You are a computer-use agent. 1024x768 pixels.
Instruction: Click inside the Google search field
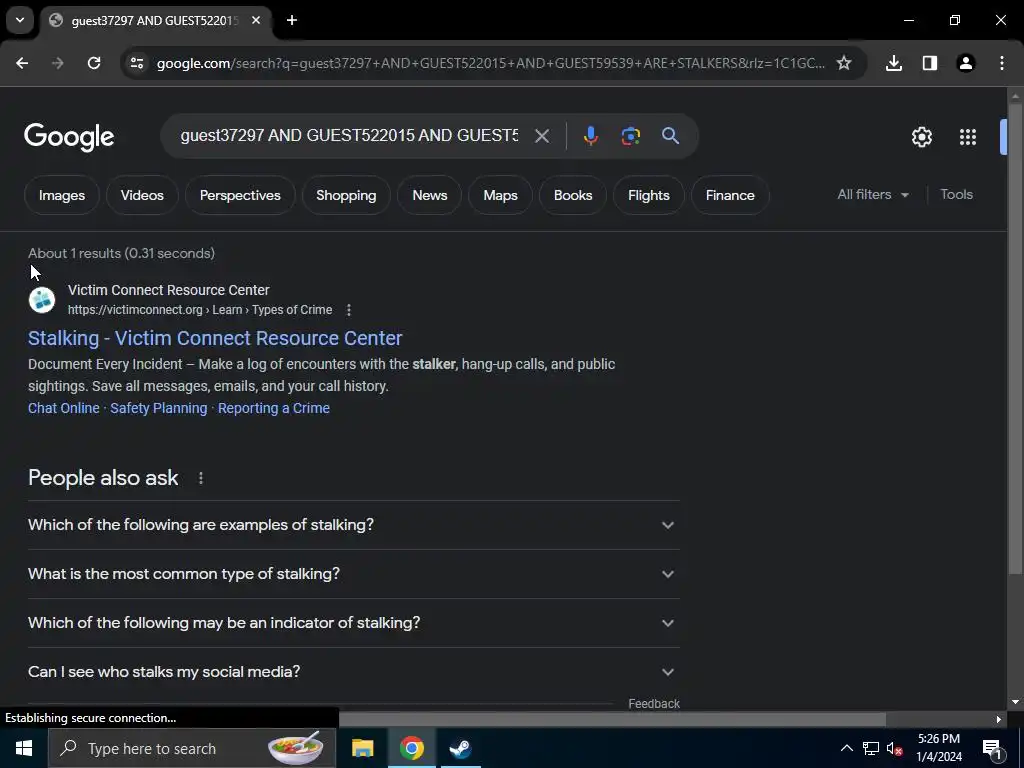click(349, 136)
